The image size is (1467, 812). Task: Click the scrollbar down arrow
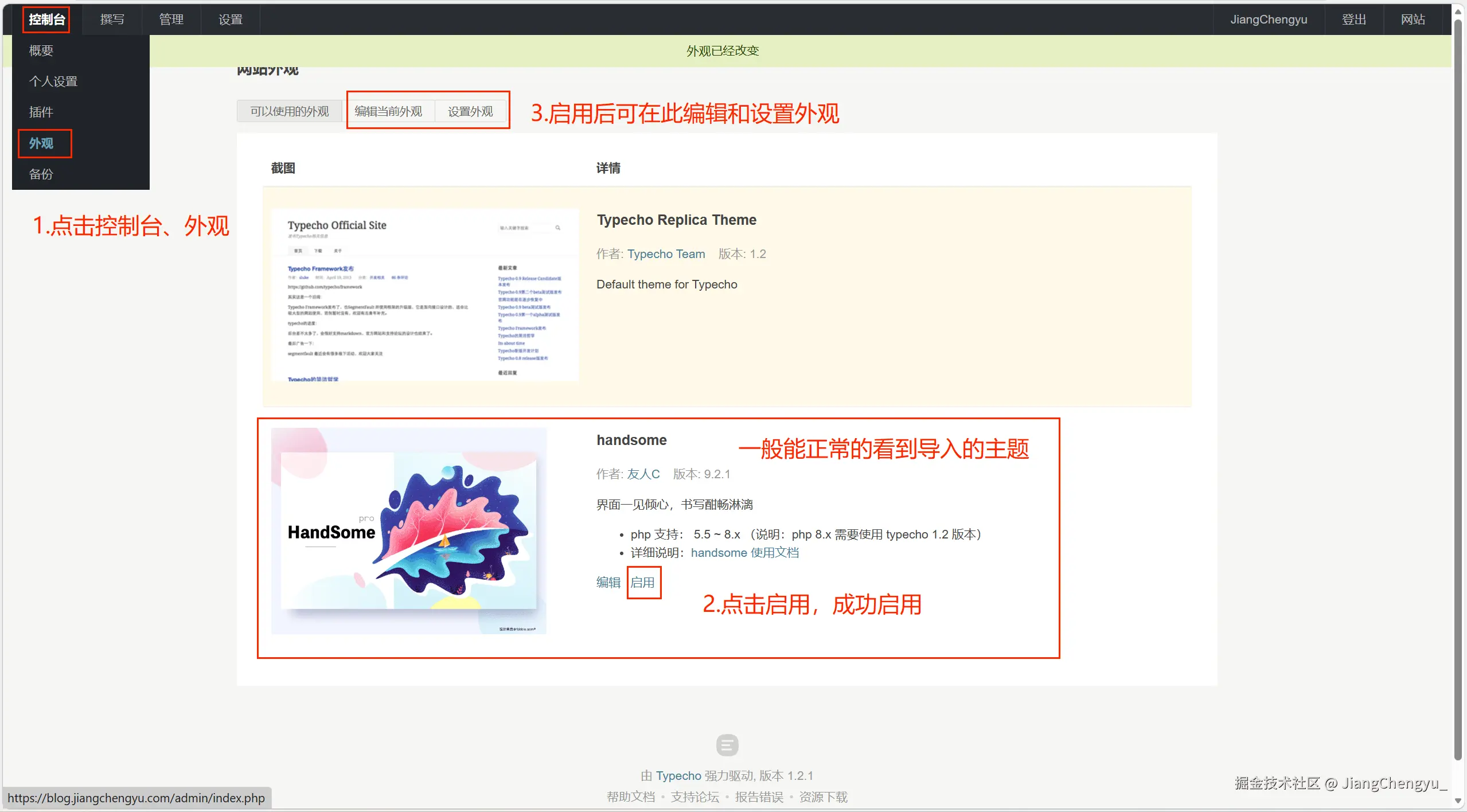tap(1458, 801)
